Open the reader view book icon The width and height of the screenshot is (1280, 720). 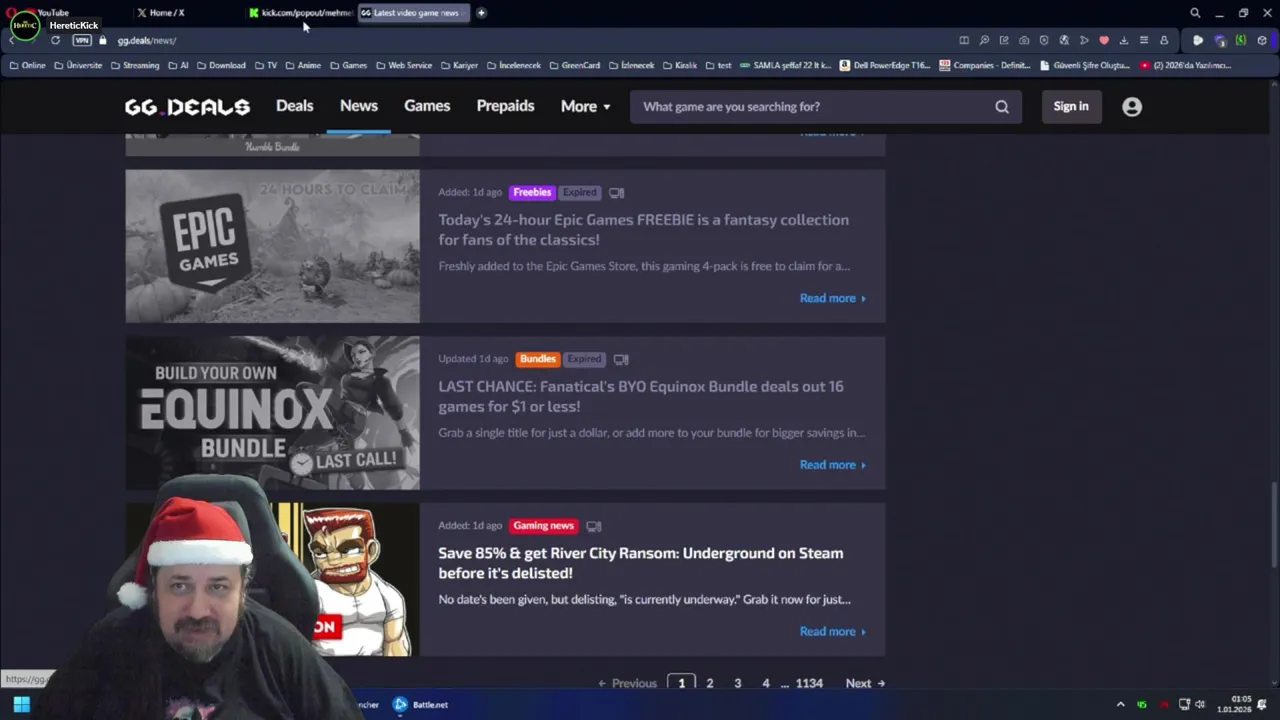[x=964, y=40]
